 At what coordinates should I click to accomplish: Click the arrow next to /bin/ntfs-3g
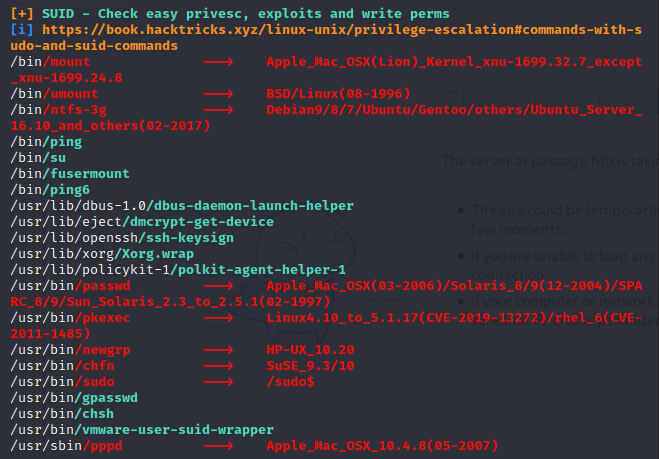click(219, 110)
